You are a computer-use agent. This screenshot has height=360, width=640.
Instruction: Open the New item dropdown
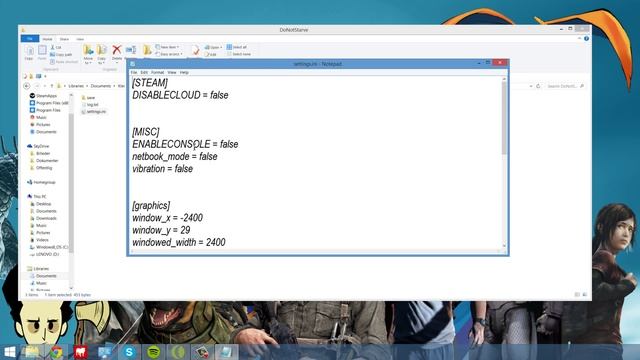[x=167, y=47]
